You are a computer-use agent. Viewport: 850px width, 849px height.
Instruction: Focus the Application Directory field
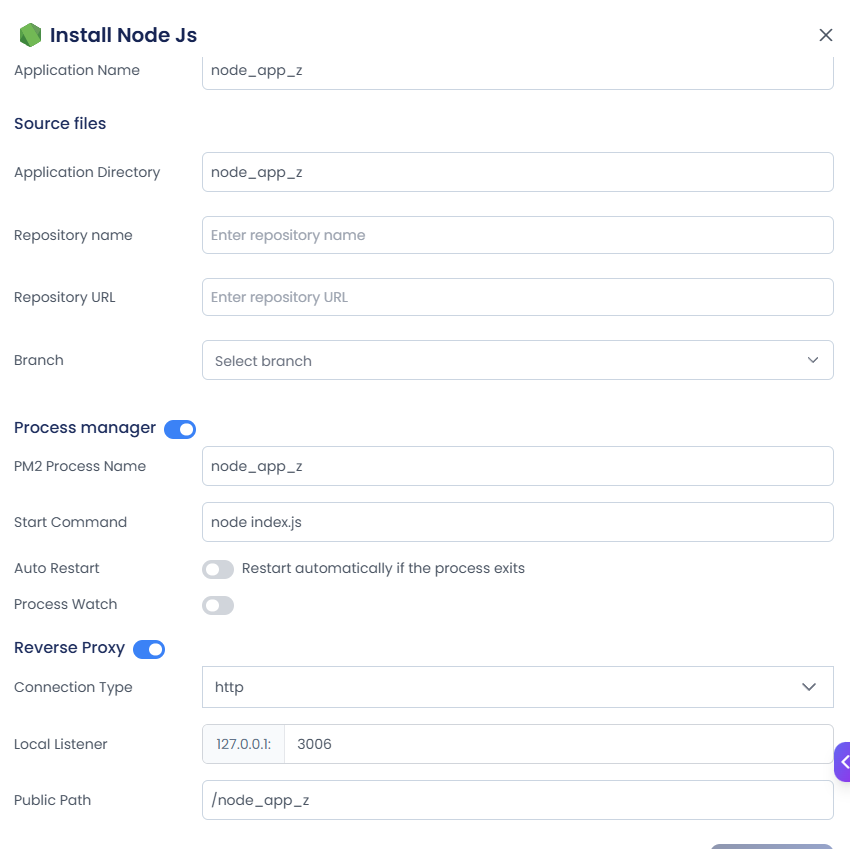click(x=518, y=172)
